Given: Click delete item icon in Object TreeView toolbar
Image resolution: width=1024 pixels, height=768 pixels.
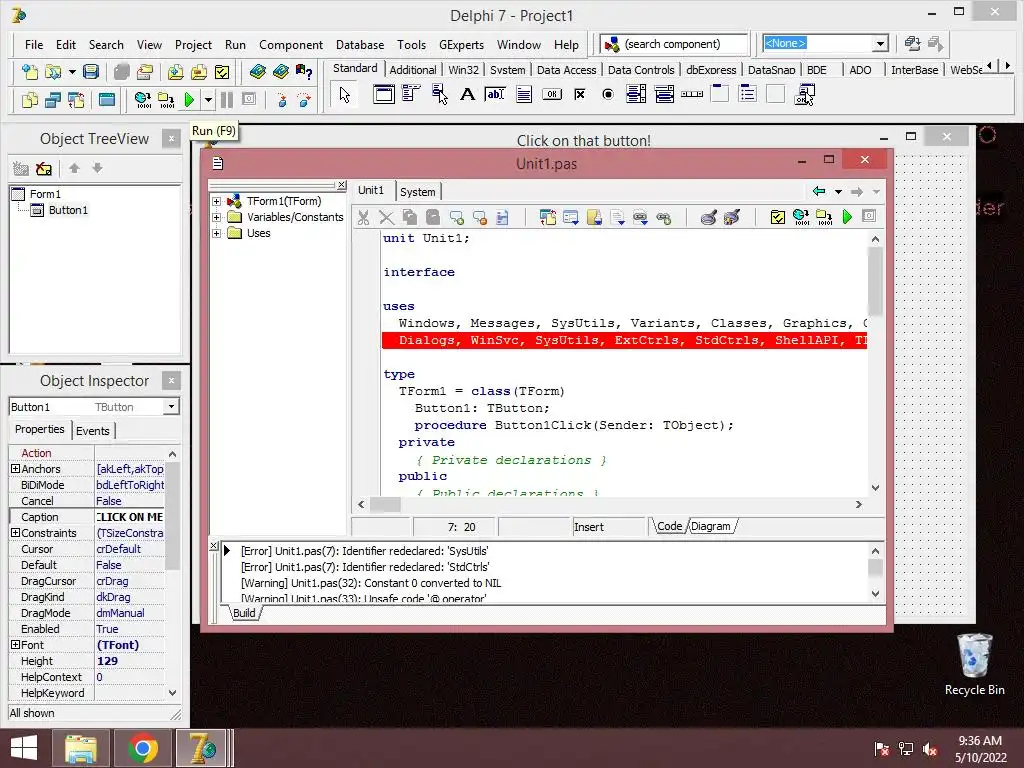Looking at the screenshot, I should pos(44,168).
